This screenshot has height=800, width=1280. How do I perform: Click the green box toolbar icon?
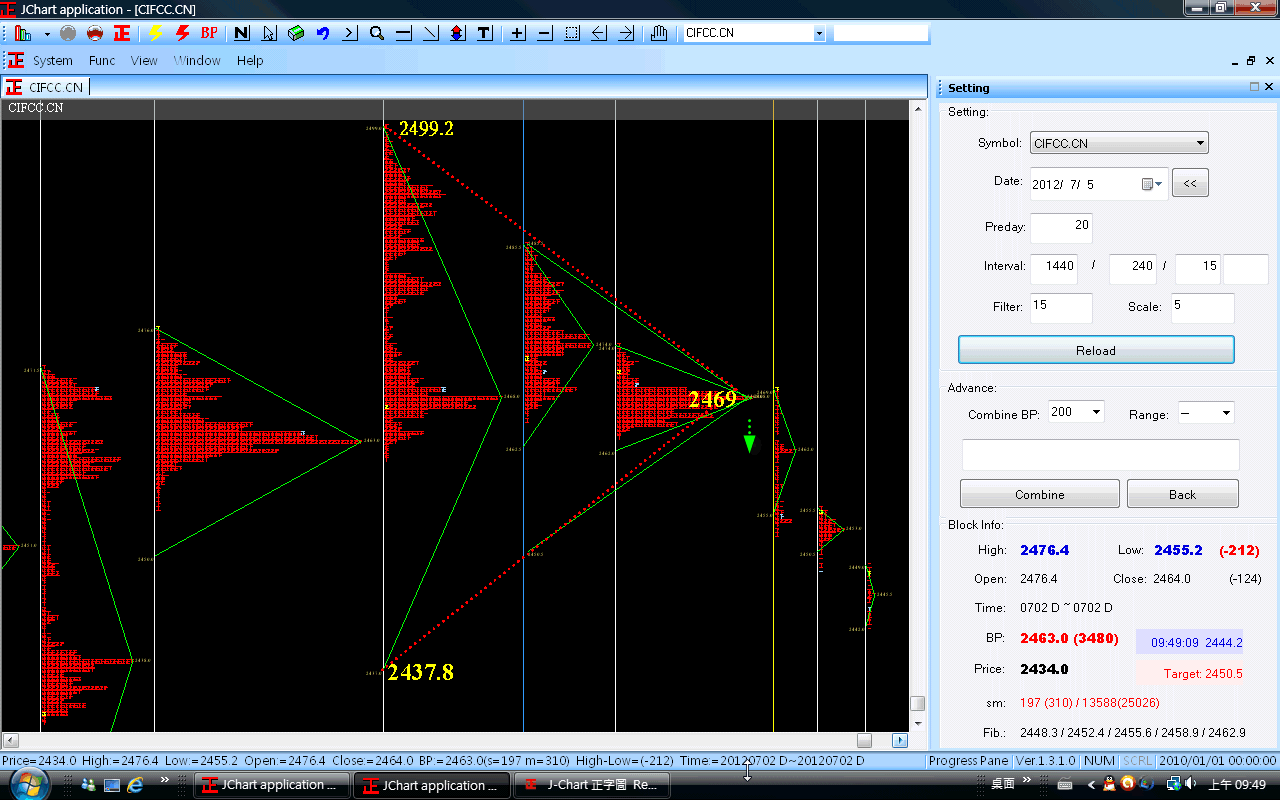296,33
